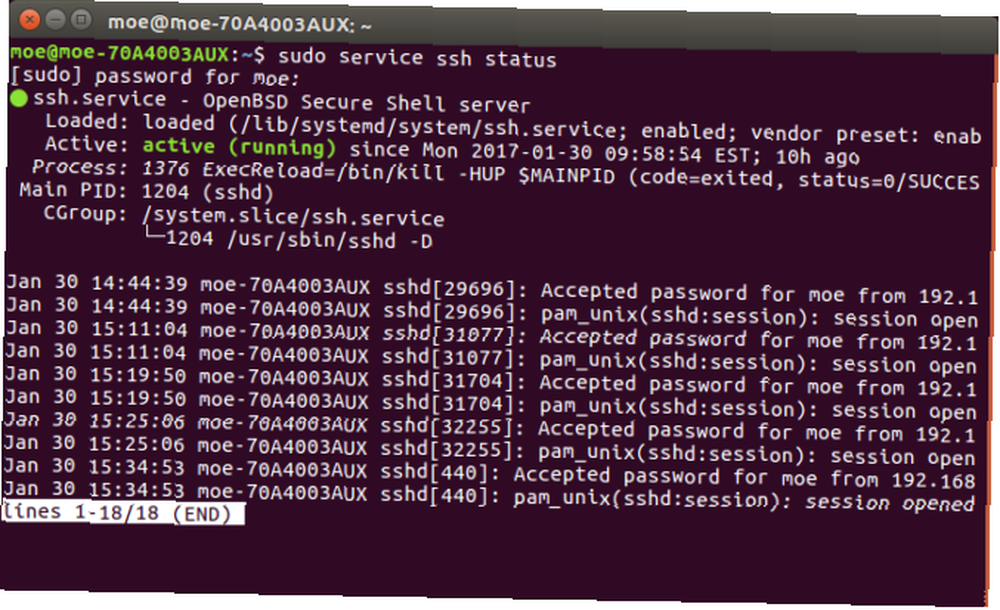Minimize the terminal window
The height and width of the screenshot is (610, 1000).
pos(55,20)
